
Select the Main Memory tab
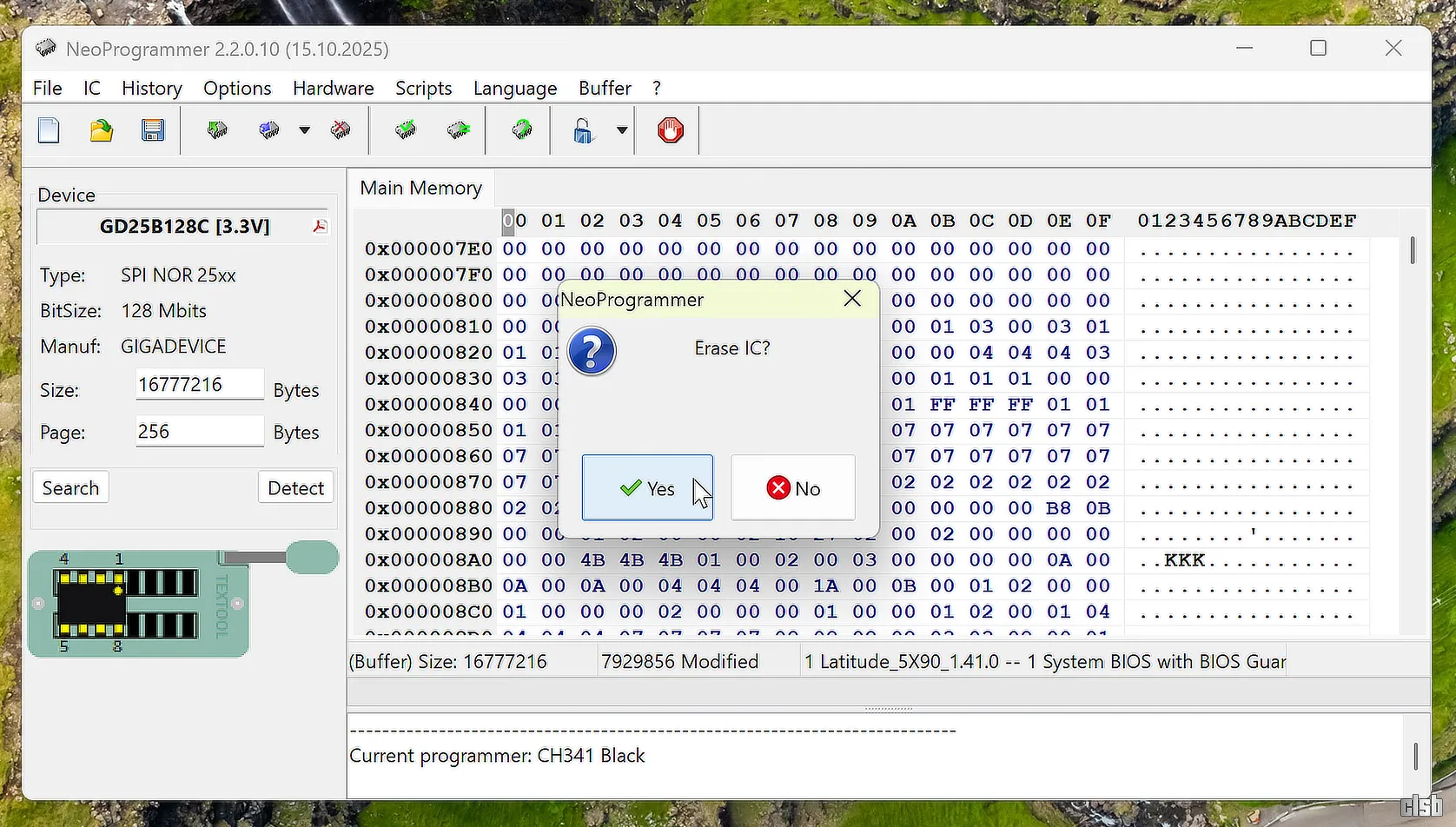(x=420, y=189)
